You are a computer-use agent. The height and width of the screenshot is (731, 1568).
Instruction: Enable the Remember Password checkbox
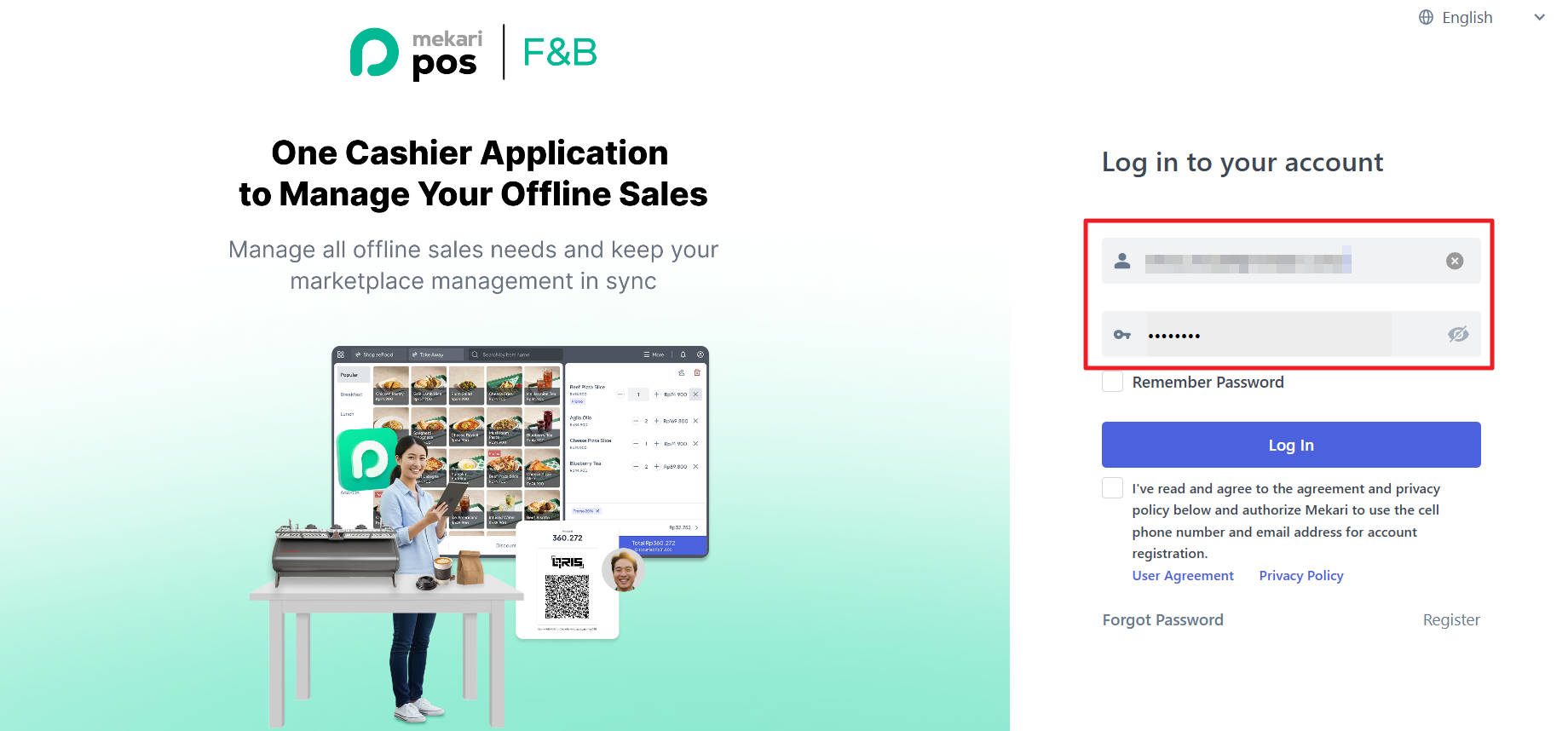[1112, 382]
